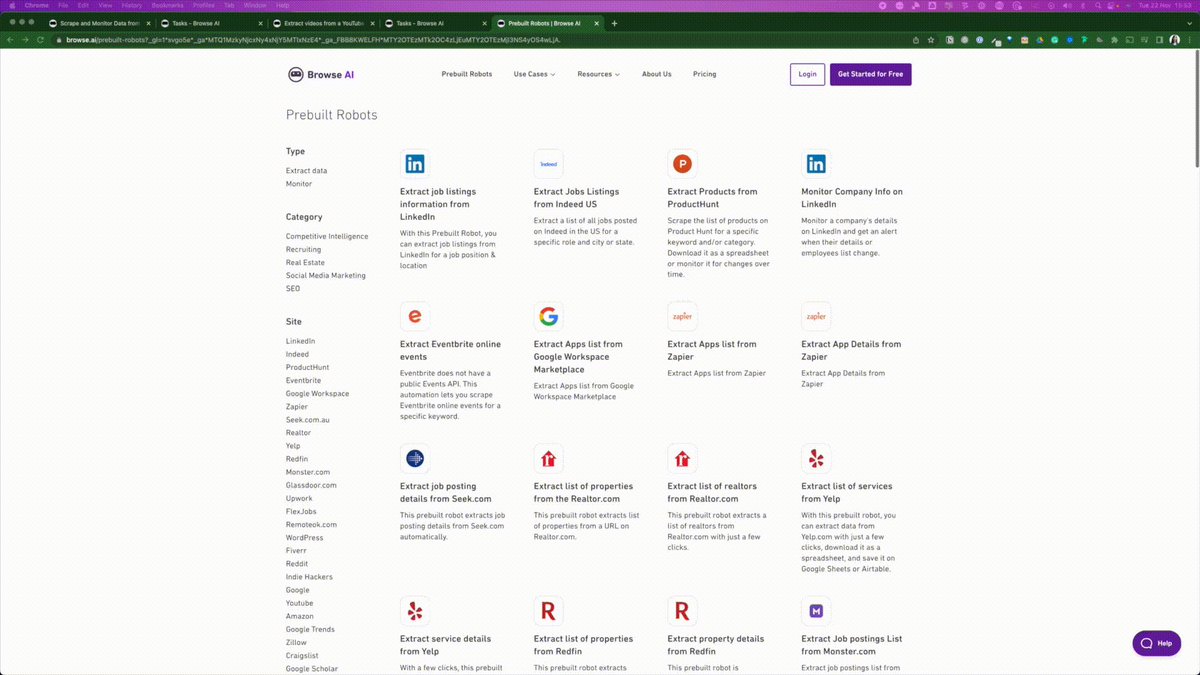The width and height of the screenshot is (1200, 675).
Task: Filter by Competitive Intelligence category
Action: [327, 237]
